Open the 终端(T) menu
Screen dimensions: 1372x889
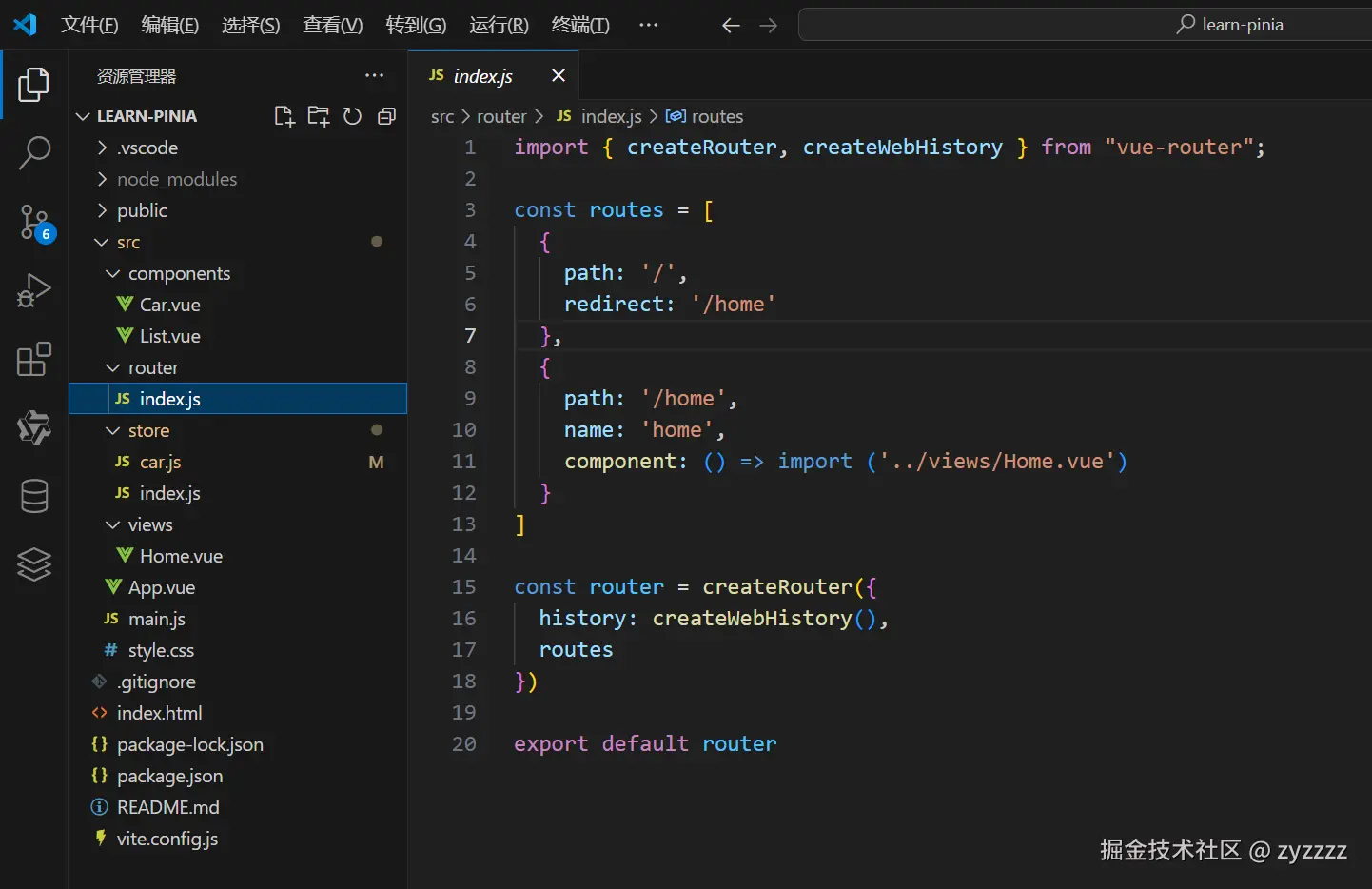580,25
